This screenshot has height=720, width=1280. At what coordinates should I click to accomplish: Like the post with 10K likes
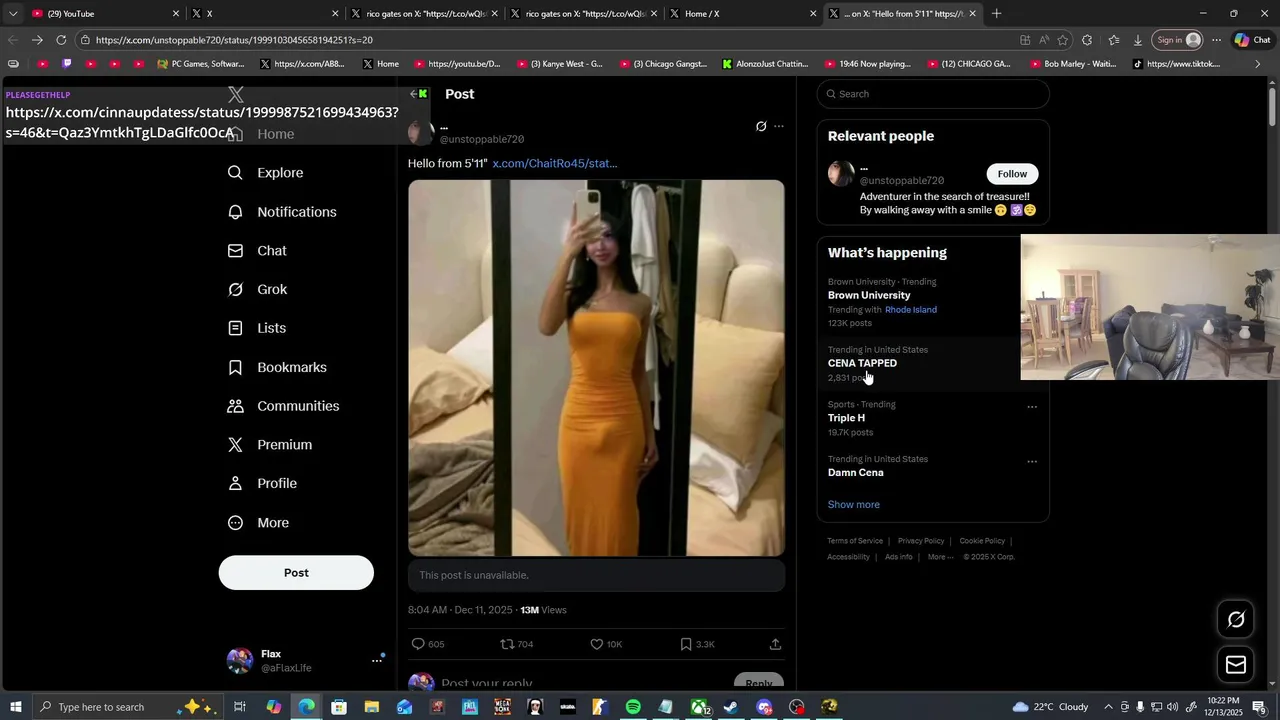pos(606,644)
